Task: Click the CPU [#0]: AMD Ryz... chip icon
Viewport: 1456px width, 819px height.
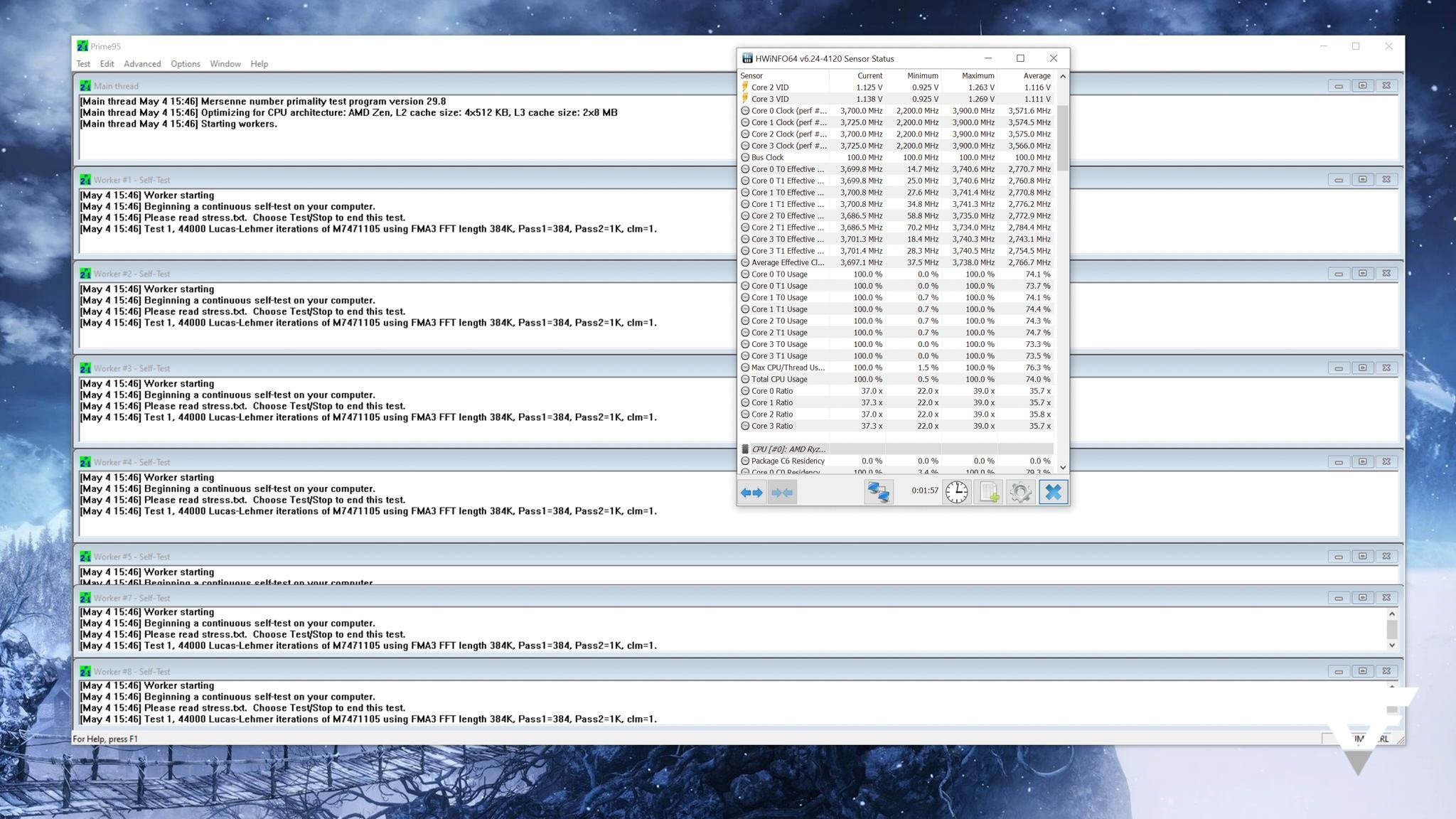Action: (745, 449)
